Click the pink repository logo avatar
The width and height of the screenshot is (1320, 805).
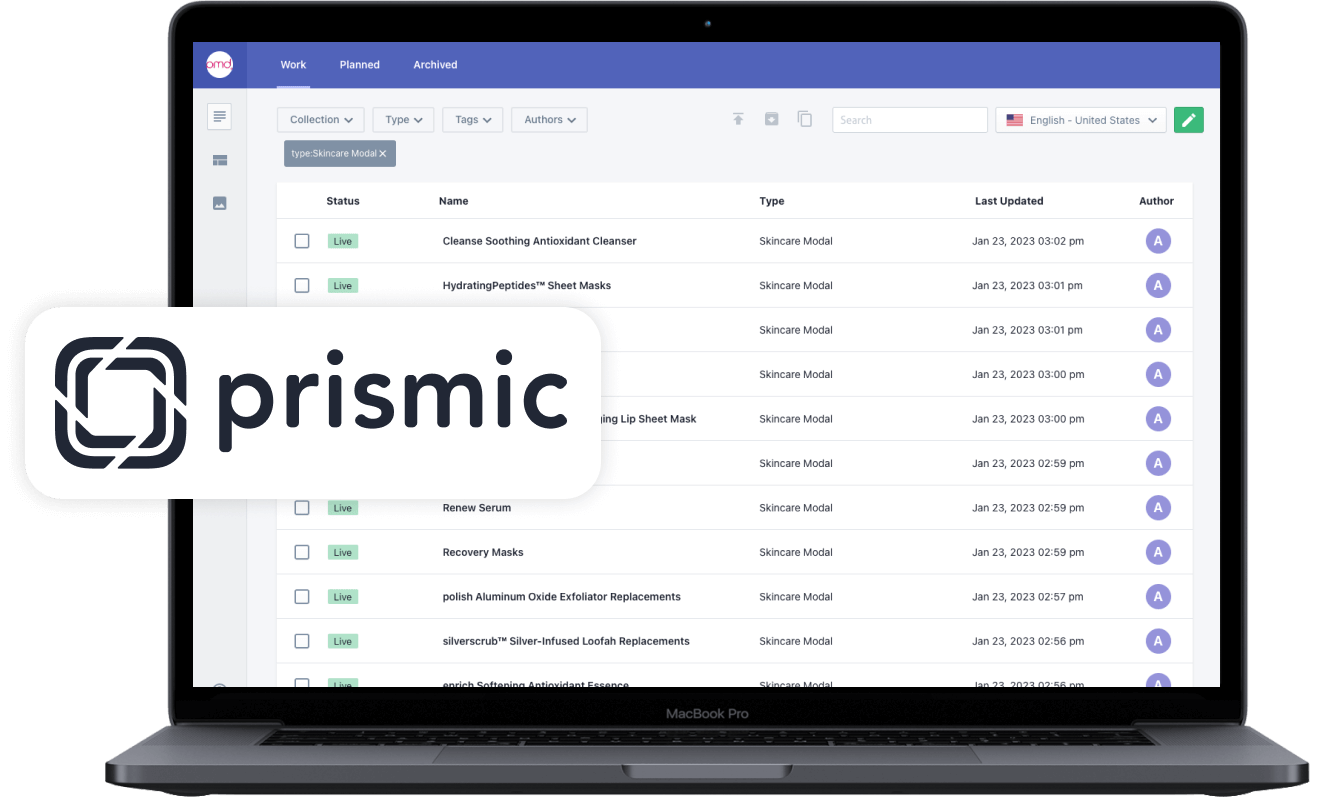(x=219, y=65)
